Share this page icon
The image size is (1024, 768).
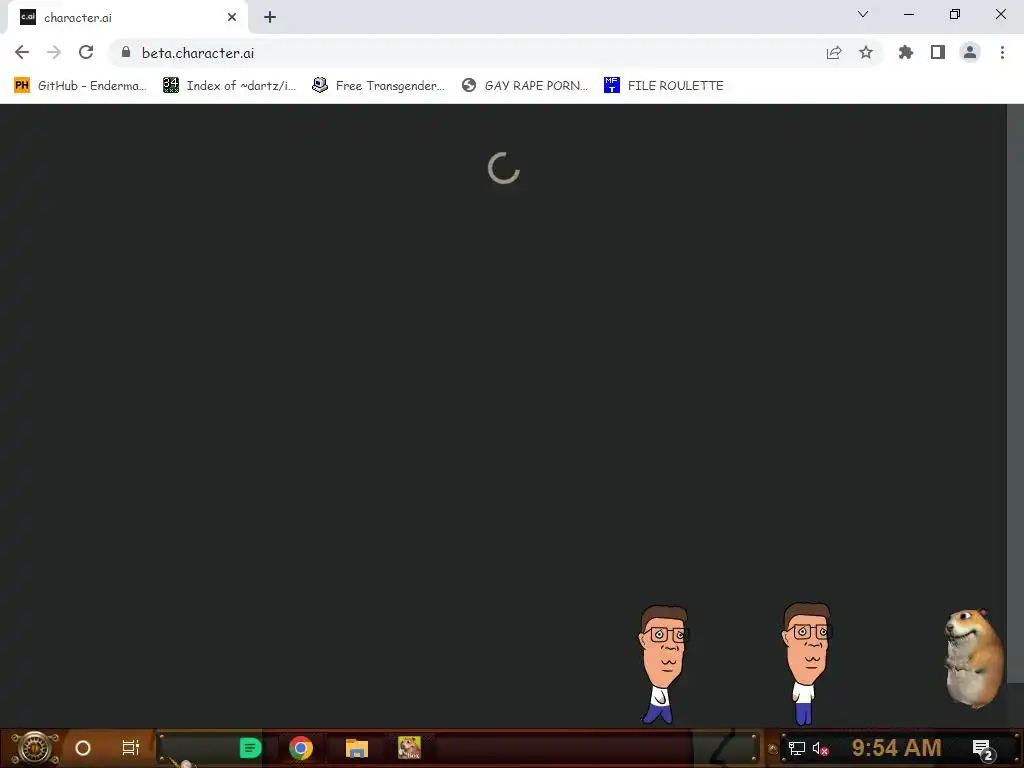pyautogui.click(x=834, y=52)
